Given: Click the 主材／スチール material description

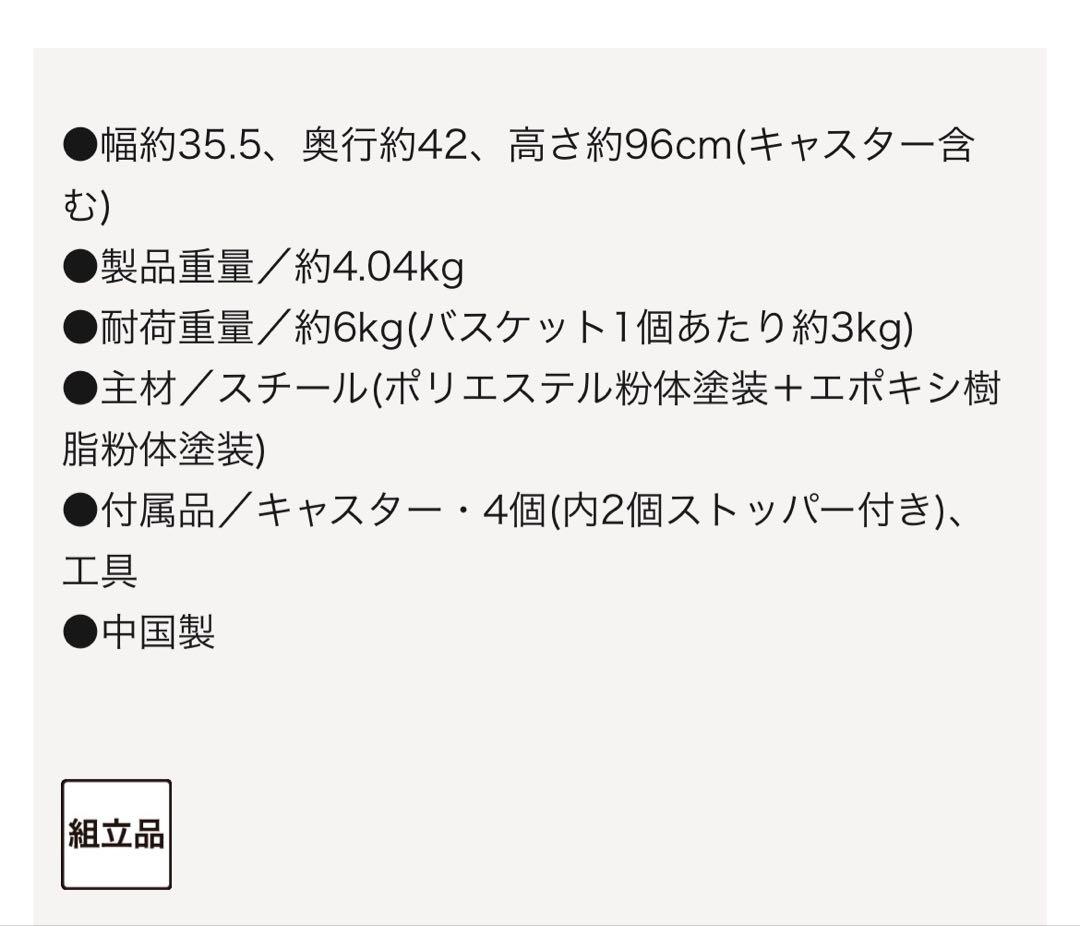Looking at the screenshot, I should (234, 389).
